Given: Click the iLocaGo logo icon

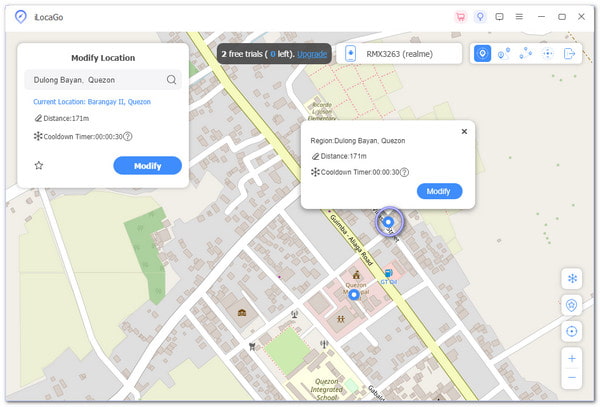Looking at the screenshot, I should pos(21,17).
